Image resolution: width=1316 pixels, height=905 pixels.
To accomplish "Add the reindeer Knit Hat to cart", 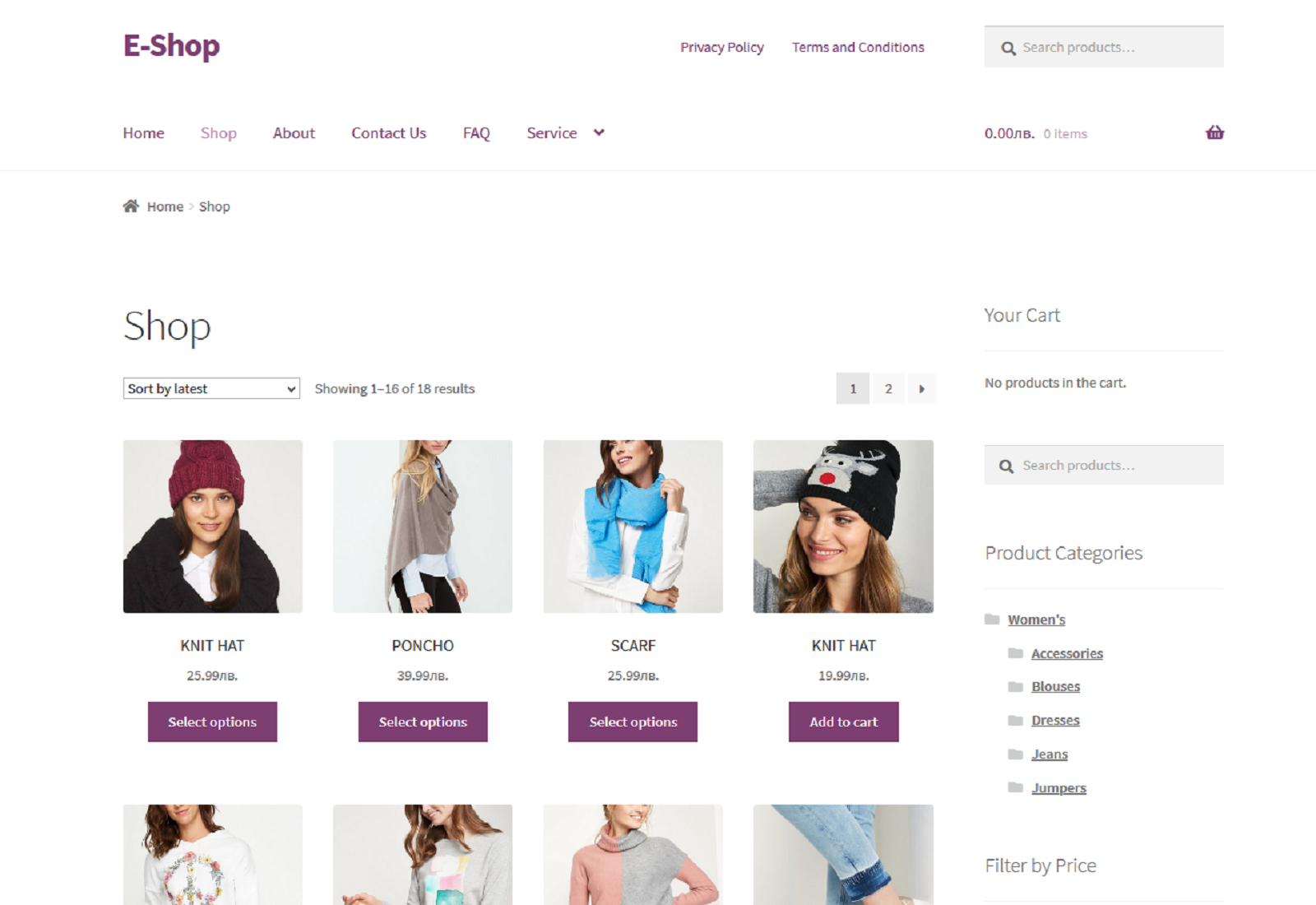I will coord(843,722).
